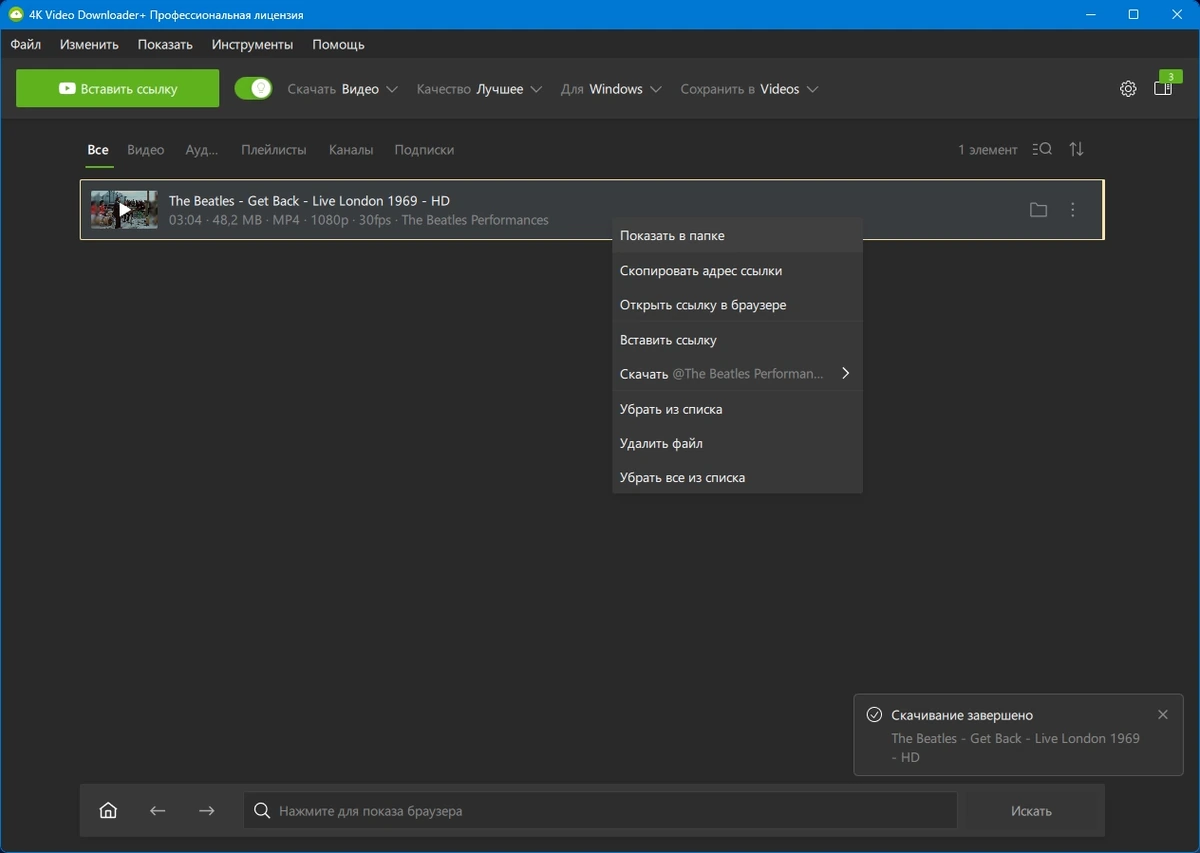
Task: Click the Вставить ссылку green button
Action: (x=117, y=88)
